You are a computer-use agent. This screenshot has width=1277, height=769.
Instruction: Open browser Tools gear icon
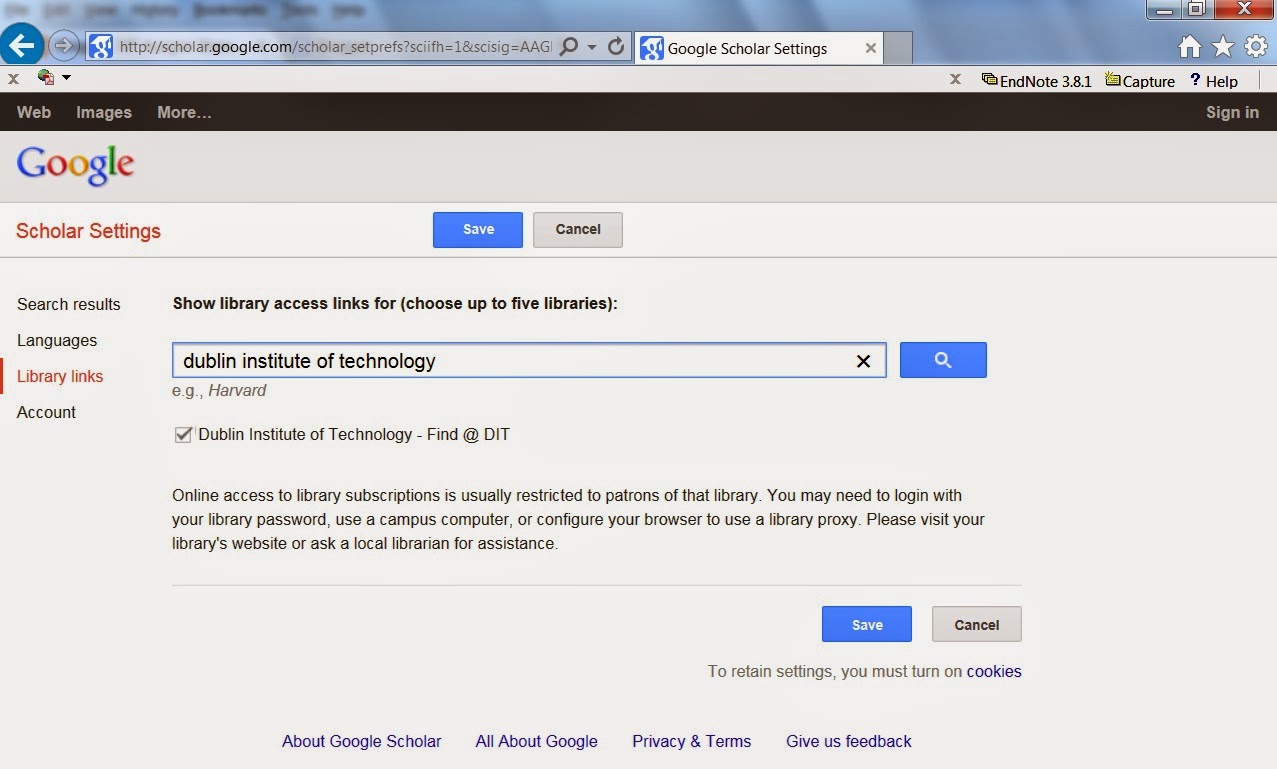(x=1256, y=47)
